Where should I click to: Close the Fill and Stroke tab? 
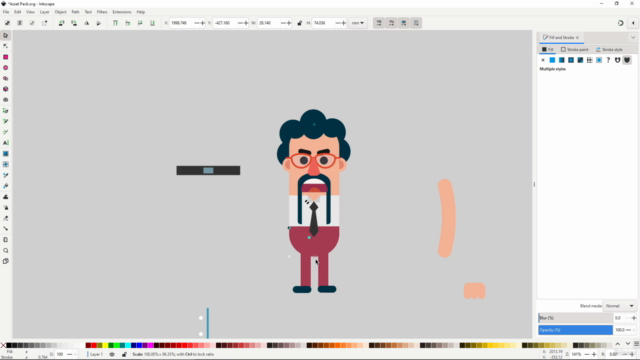(x=577, y=38)
